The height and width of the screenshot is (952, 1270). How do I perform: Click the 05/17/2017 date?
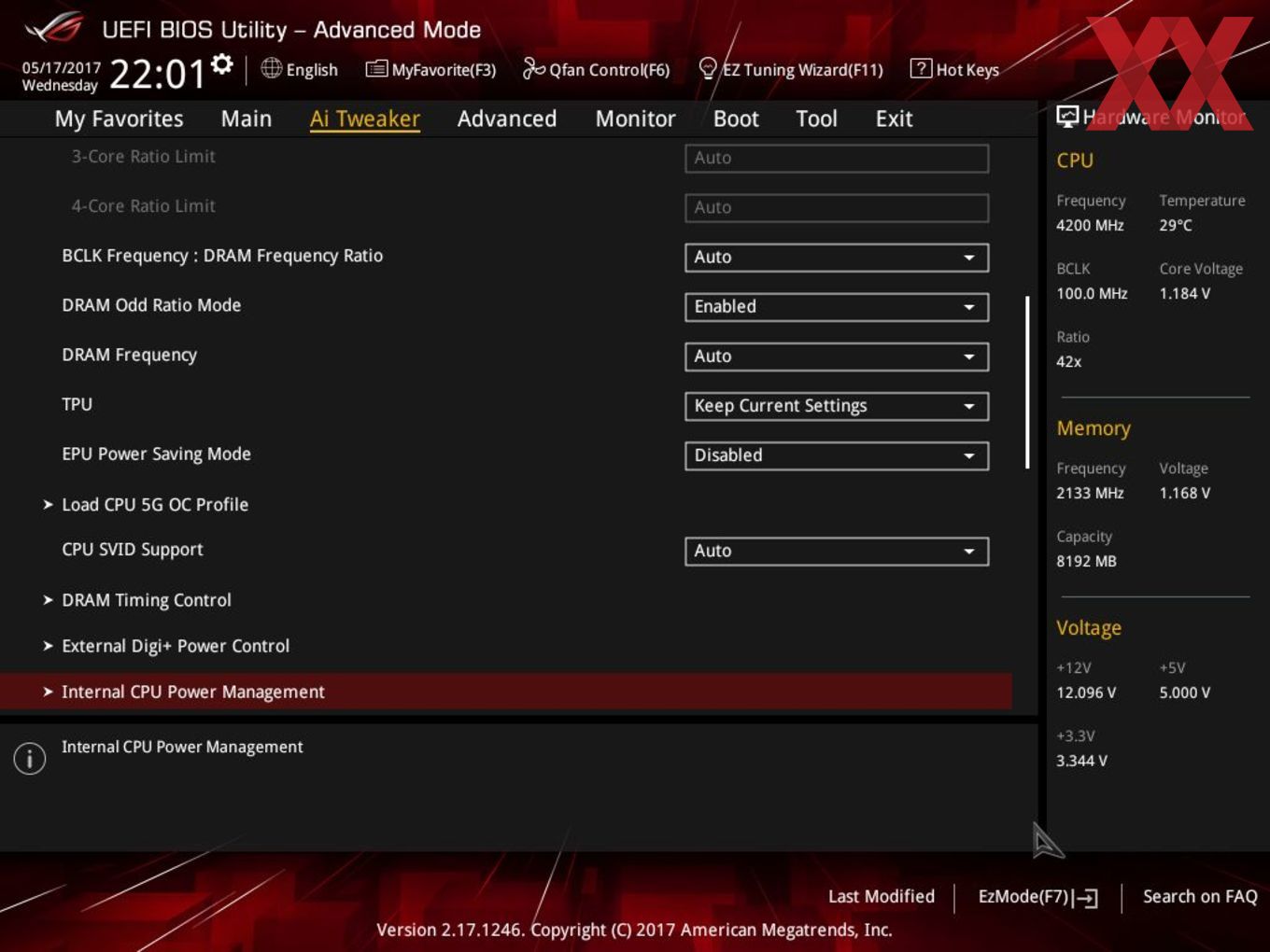[62, 68]
